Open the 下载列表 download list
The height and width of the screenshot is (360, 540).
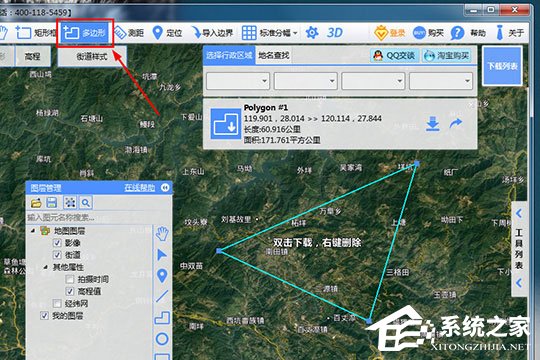tap(502, 66)
